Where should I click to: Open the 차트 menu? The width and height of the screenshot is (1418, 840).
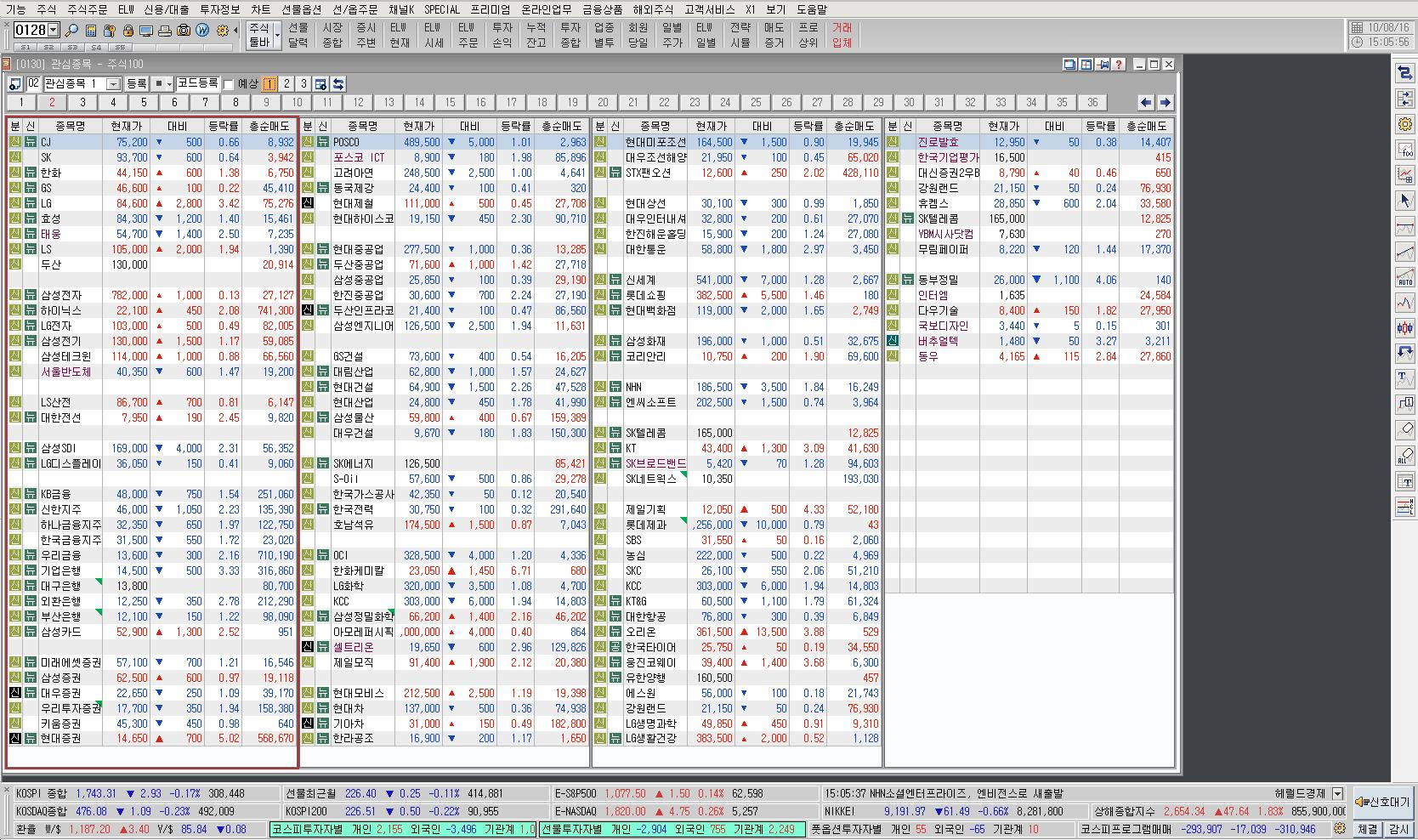[x=260, y=9]
